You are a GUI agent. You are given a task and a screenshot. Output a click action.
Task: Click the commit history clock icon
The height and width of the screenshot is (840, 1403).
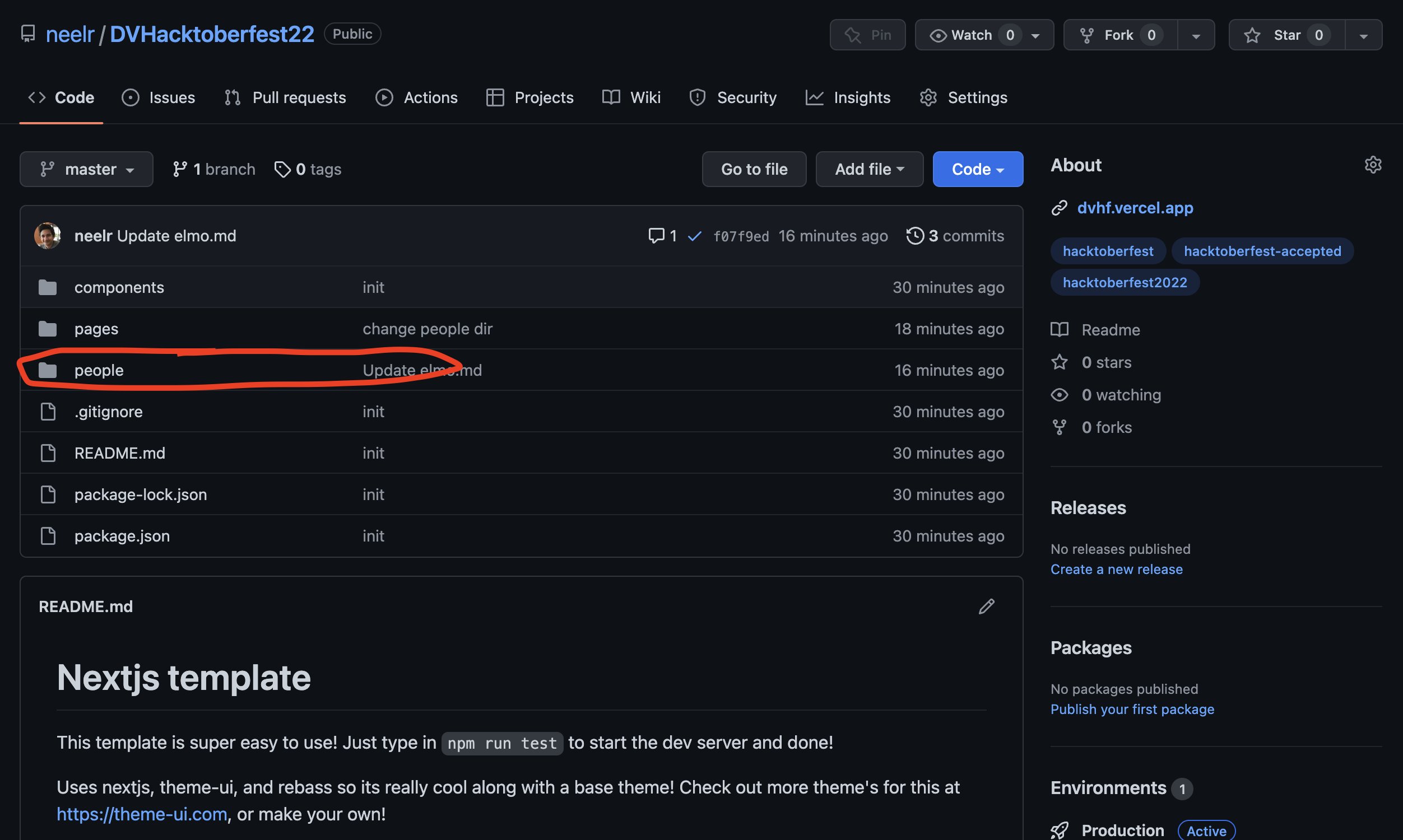click(x=915, y=235)
